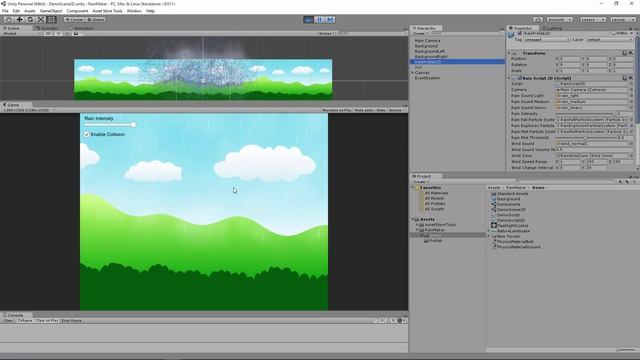Click Wind Sound object field
640x360 pixels.
click(591, 144)
